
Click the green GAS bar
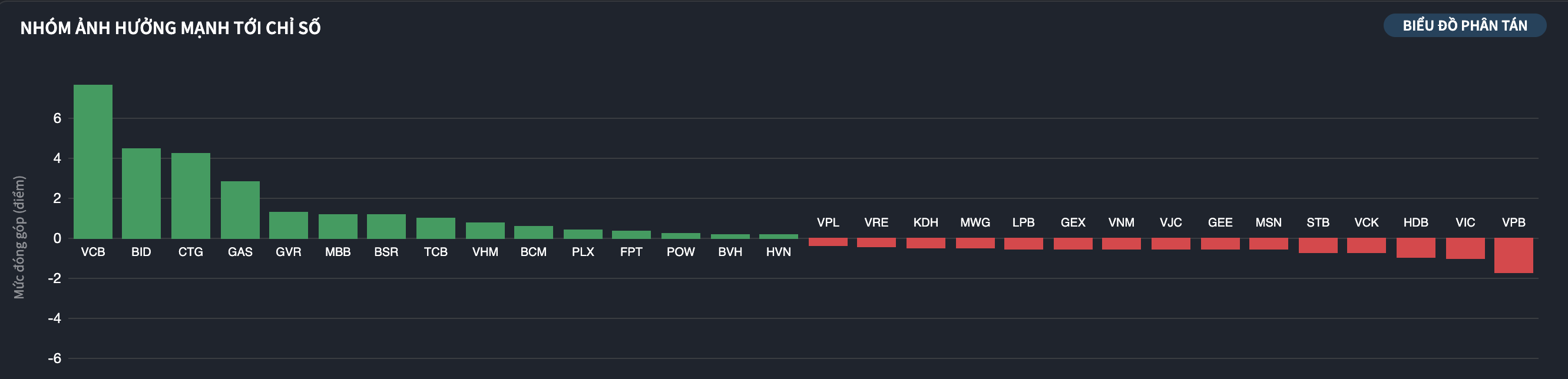(x=240, y=210)
